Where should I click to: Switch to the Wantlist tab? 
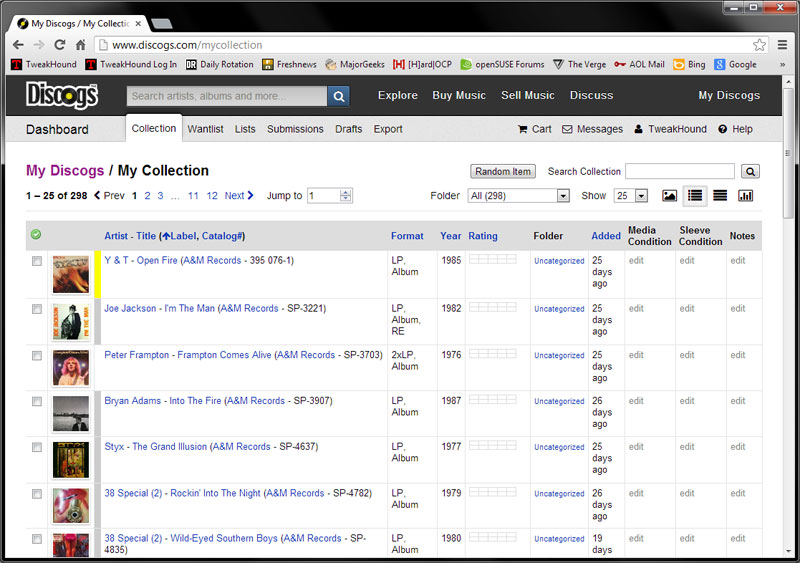click(x=206, y=129)
